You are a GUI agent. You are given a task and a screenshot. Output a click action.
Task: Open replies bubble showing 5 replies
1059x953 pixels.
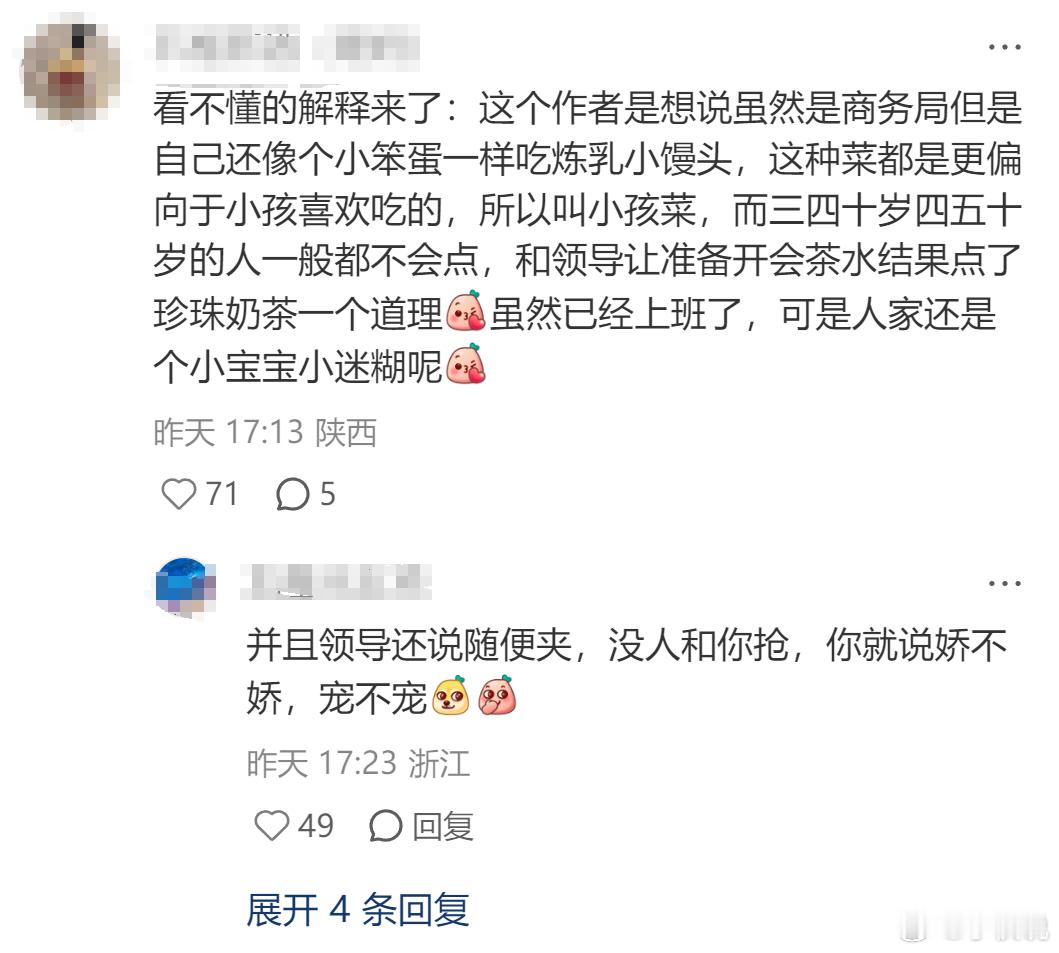292,494
